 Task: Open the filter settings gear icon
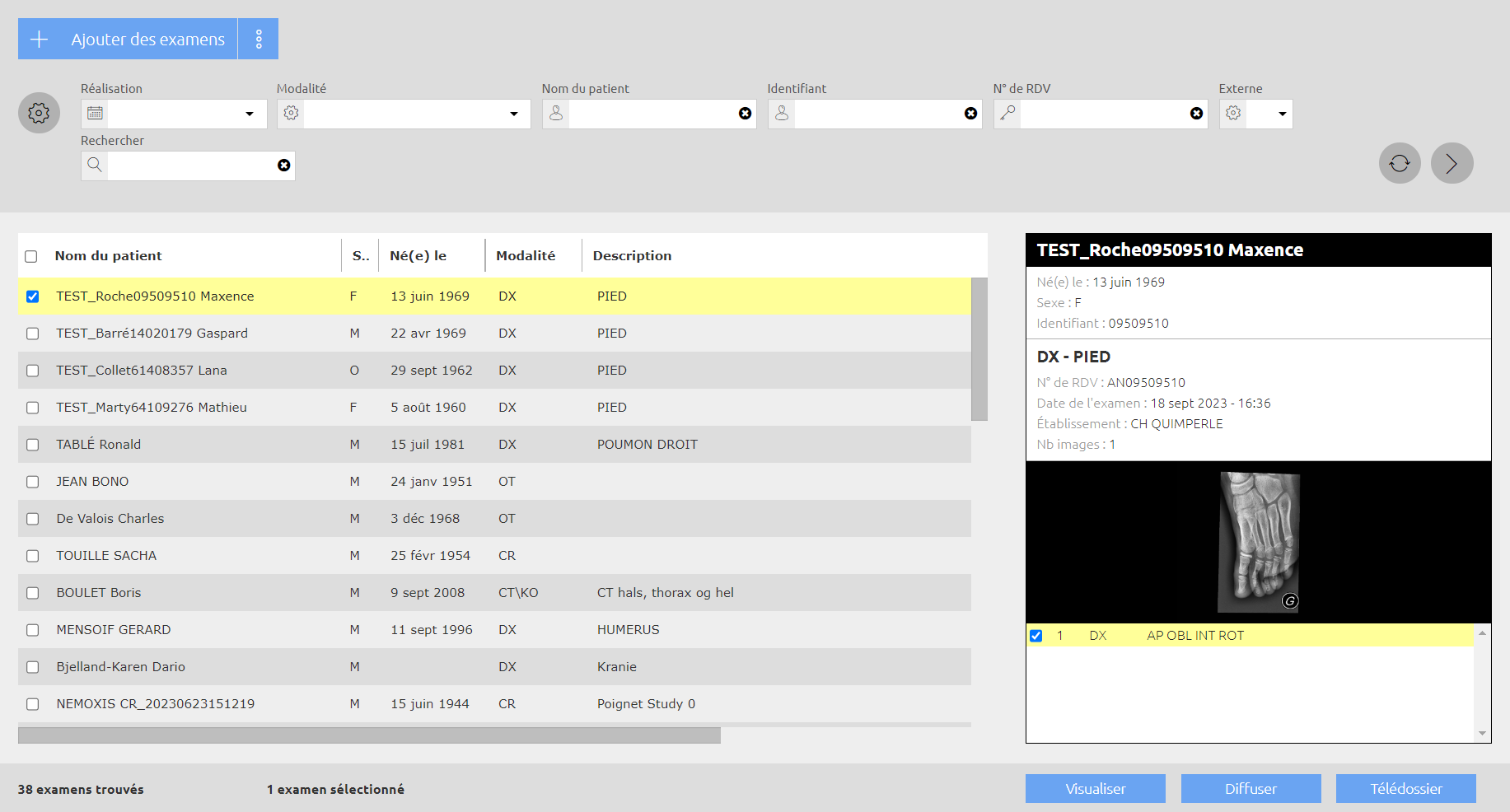coord(39,113)
